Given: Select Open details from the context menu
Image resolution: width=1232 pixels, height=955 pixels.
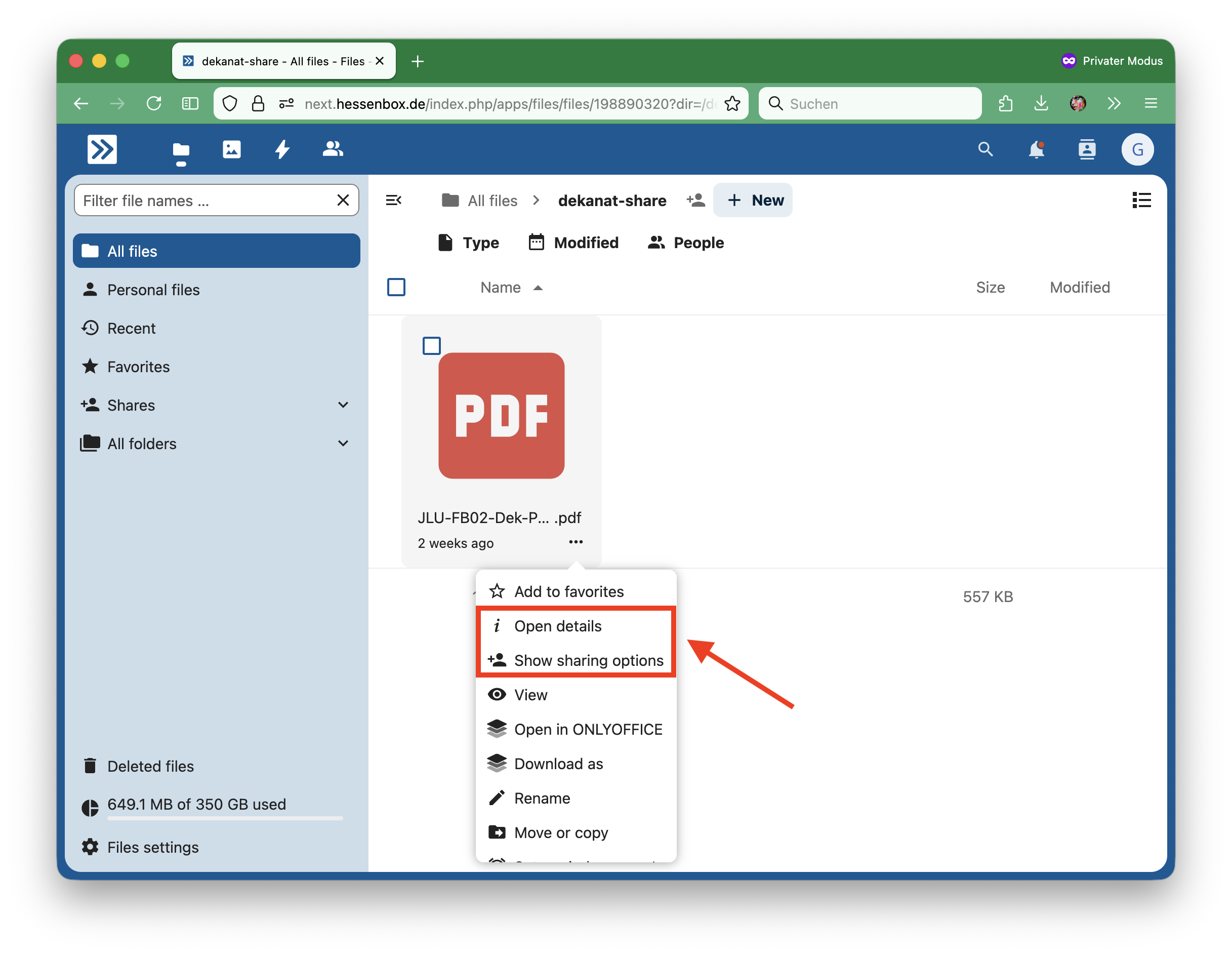Looking at the screenshot, I should 576,625.
